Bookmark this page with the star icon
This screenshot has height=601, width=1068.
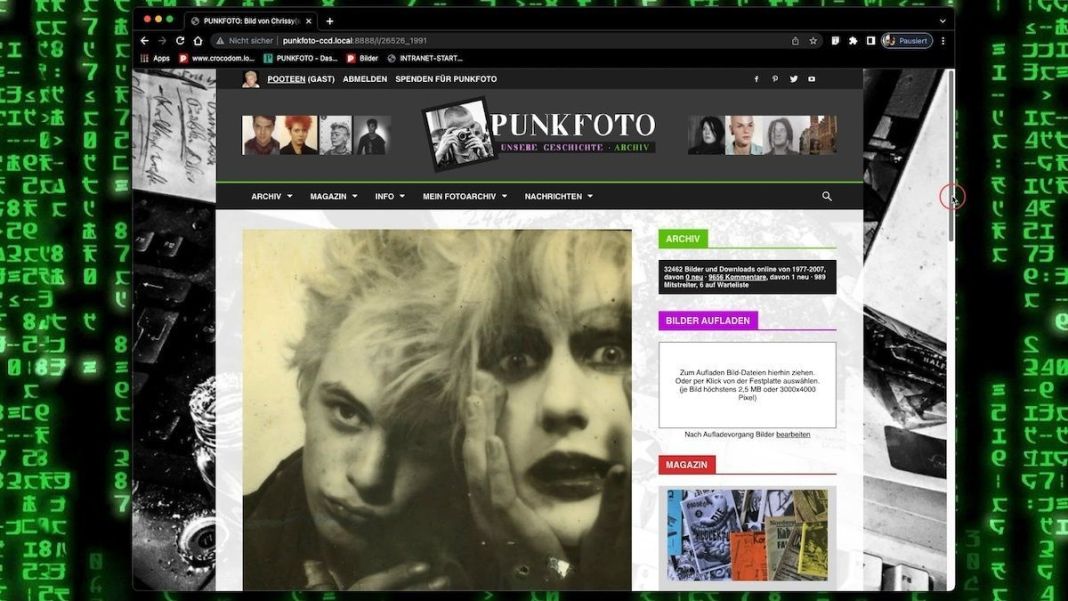point(813,41)
